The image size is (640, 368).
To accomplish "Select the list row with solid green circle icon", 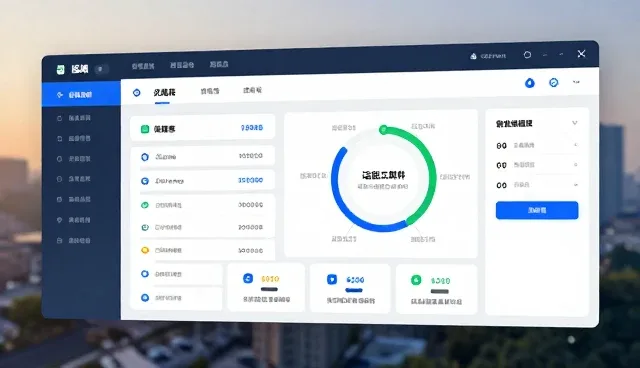I will coord(202,205).
